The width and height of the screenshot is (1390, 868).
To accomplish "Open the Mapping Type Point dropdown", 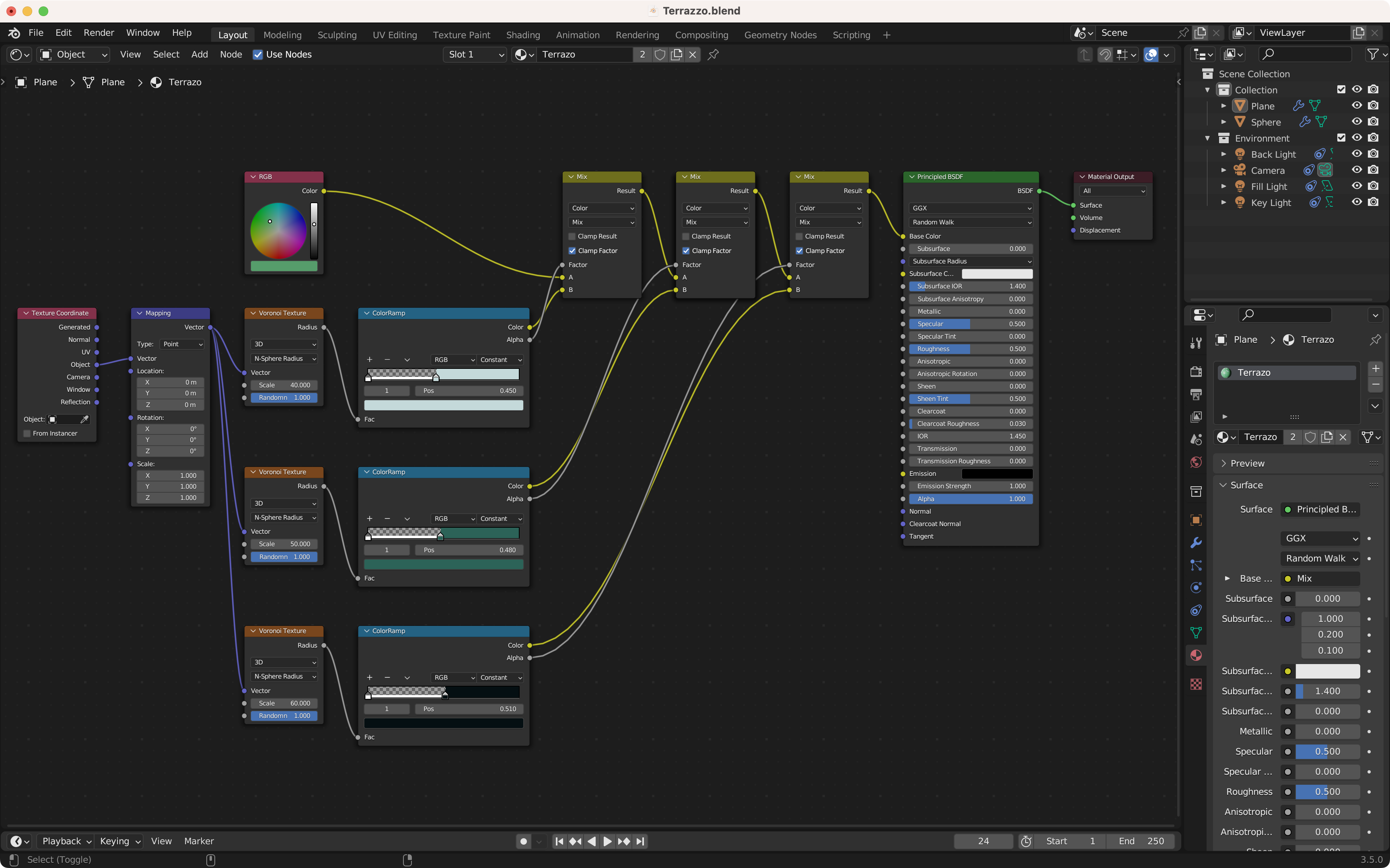I will coord(182,344).
